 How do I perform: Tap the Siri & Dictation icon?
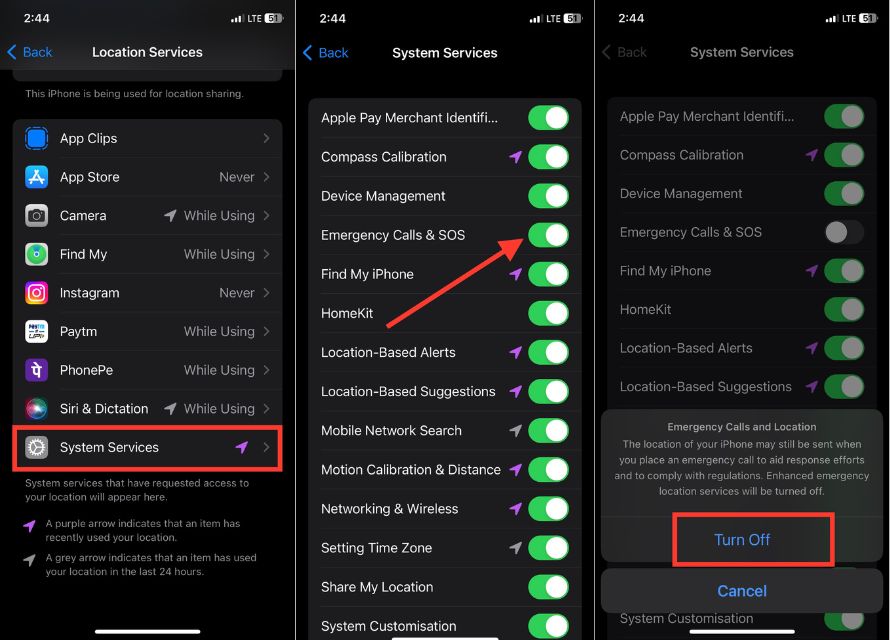pos(36,409)
